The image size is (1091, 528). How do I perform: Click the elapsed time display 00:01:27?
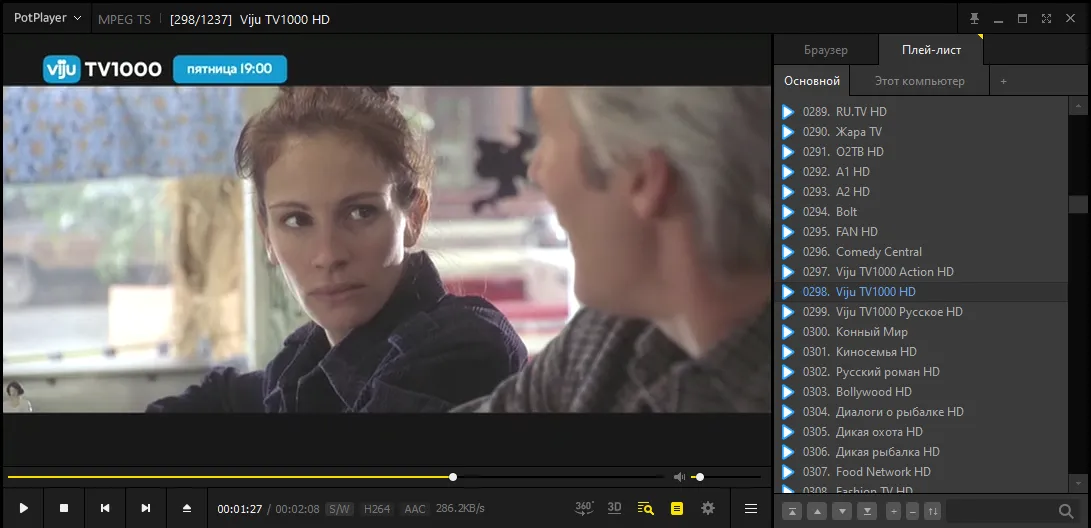(x=239, y=509)
